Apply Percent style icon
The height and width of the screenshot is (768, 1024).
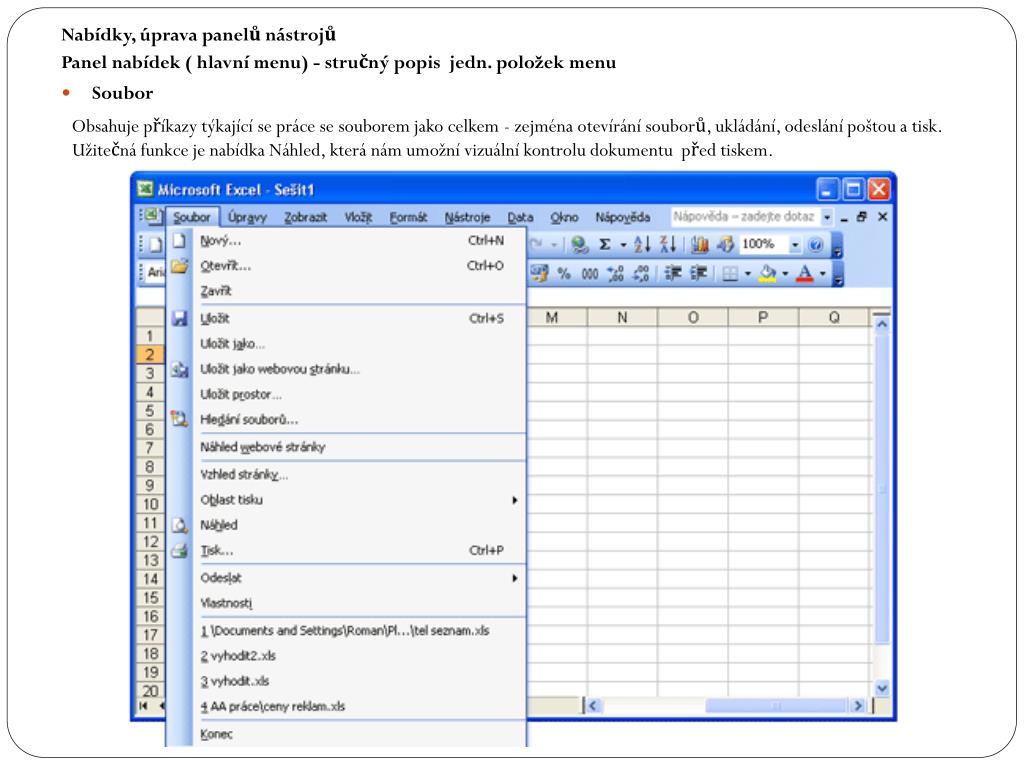pyautogui.click(x=564, y=274)
